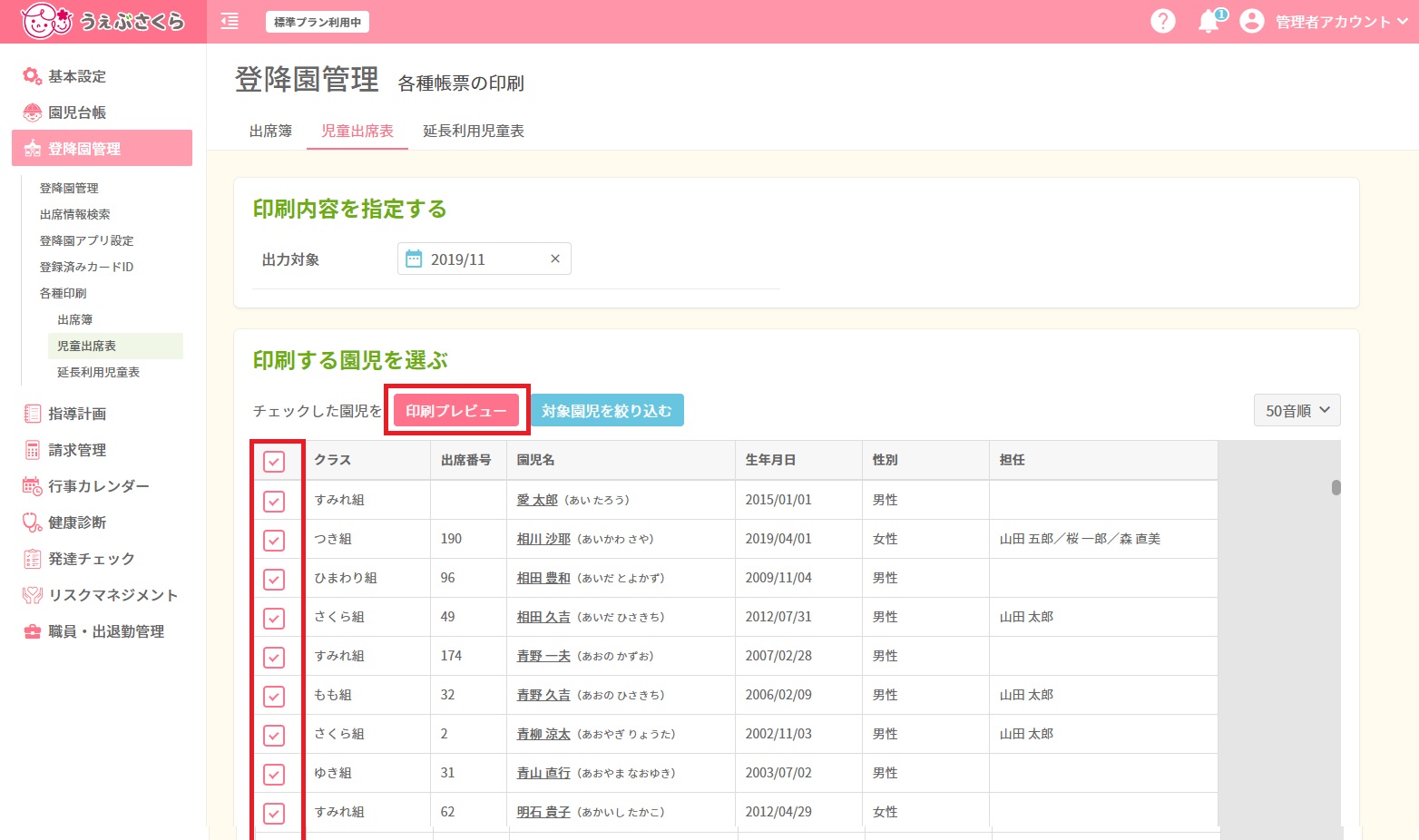1419x840 pixels.
Task: Open the 明石 貴子 child name link
Action: click(543, 812)
